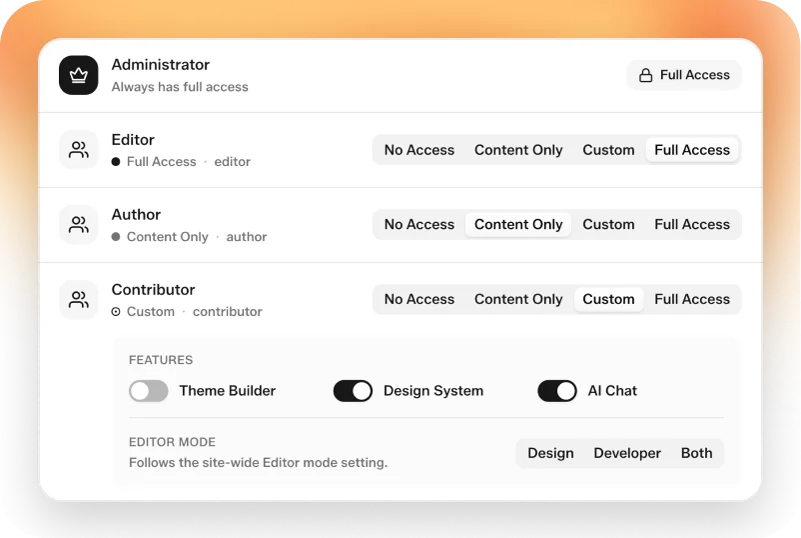Click the Author role title
This screenshot has height=538, width=801.
pos(136,215)
